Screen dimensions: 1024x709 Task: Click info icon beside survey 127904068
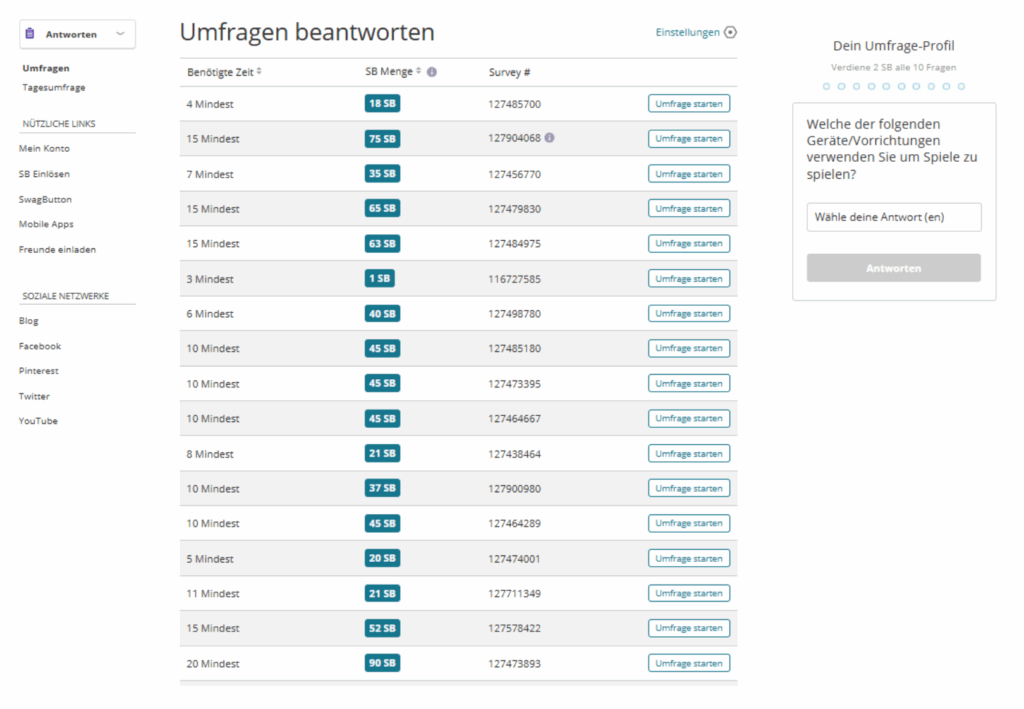tap(549, 138)
